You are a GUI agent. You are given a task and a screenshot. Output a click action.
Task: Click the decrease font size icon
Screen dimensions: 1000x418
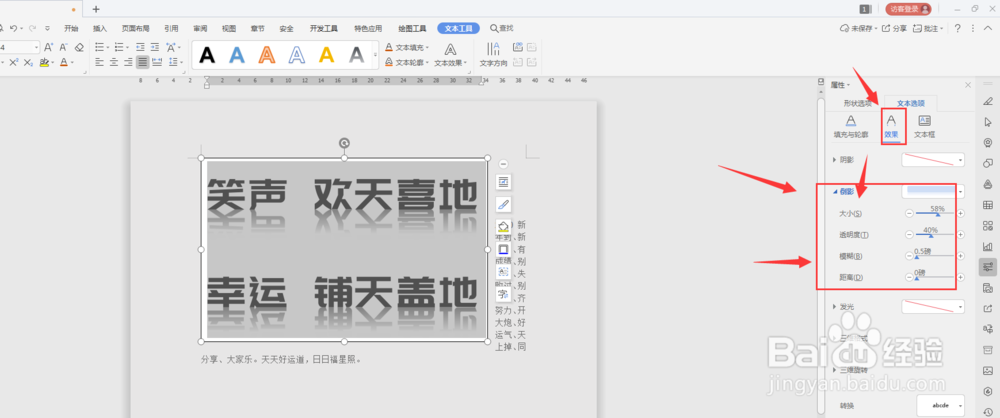(63, 47)
